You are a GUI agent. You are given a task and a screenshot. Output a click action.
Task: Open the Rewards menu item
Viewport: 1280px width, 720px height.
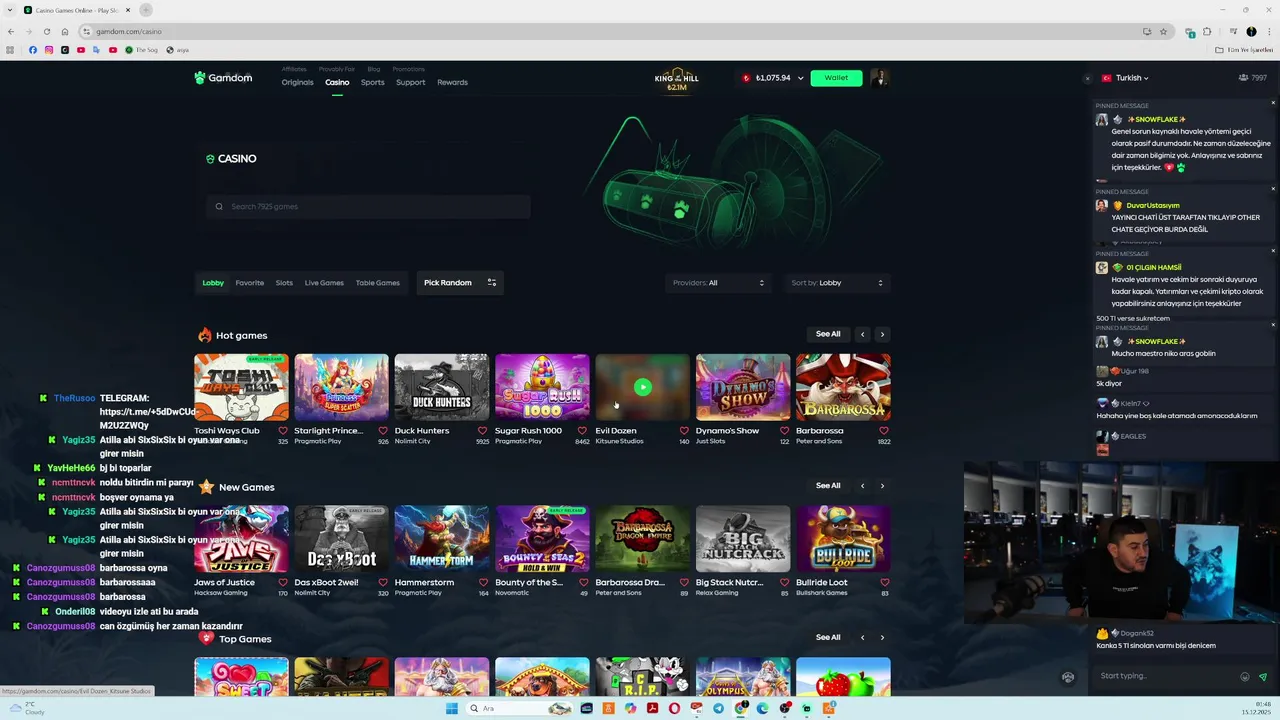452,82
